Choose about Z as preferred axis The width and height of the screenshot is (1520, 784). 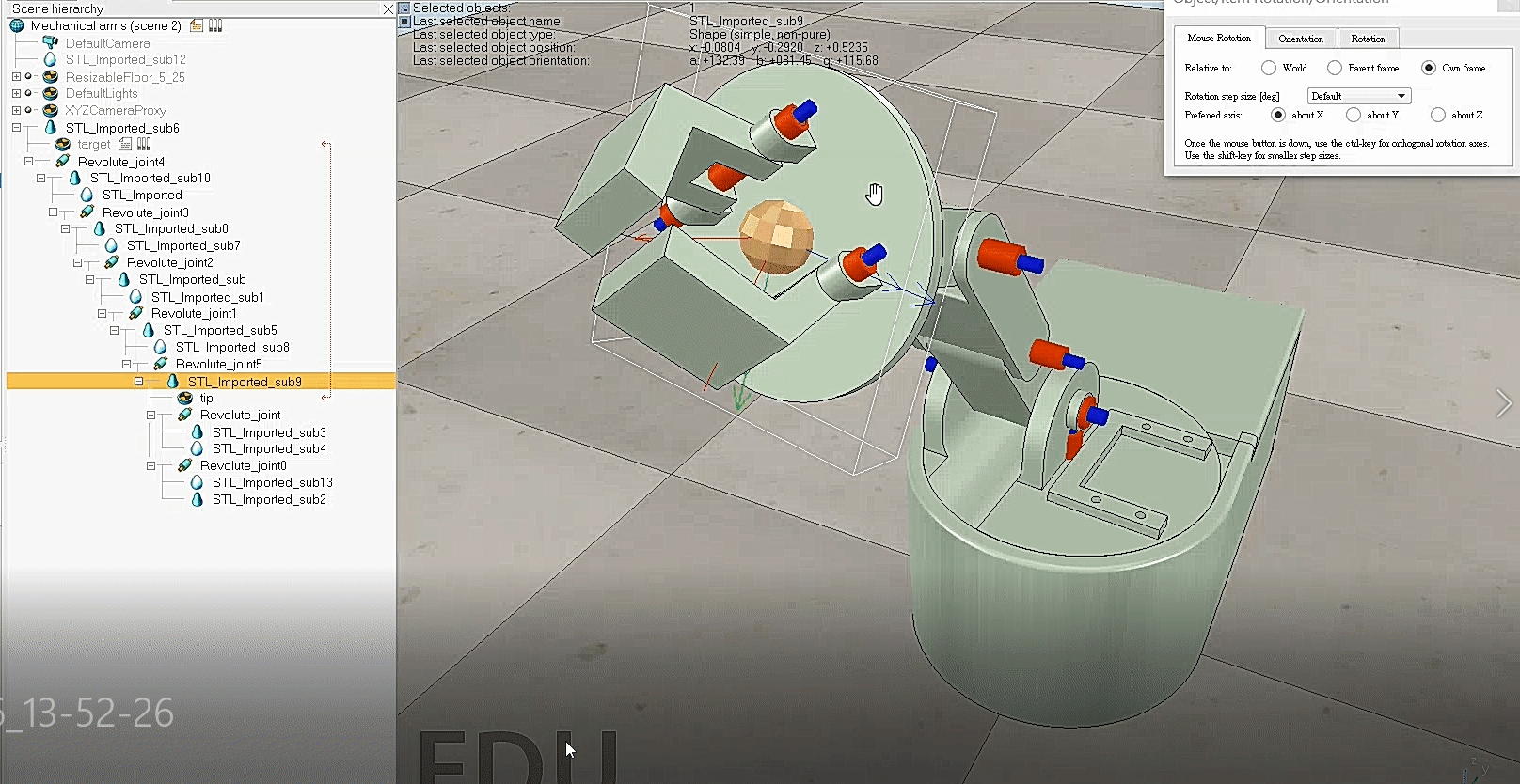(1438, 115)
